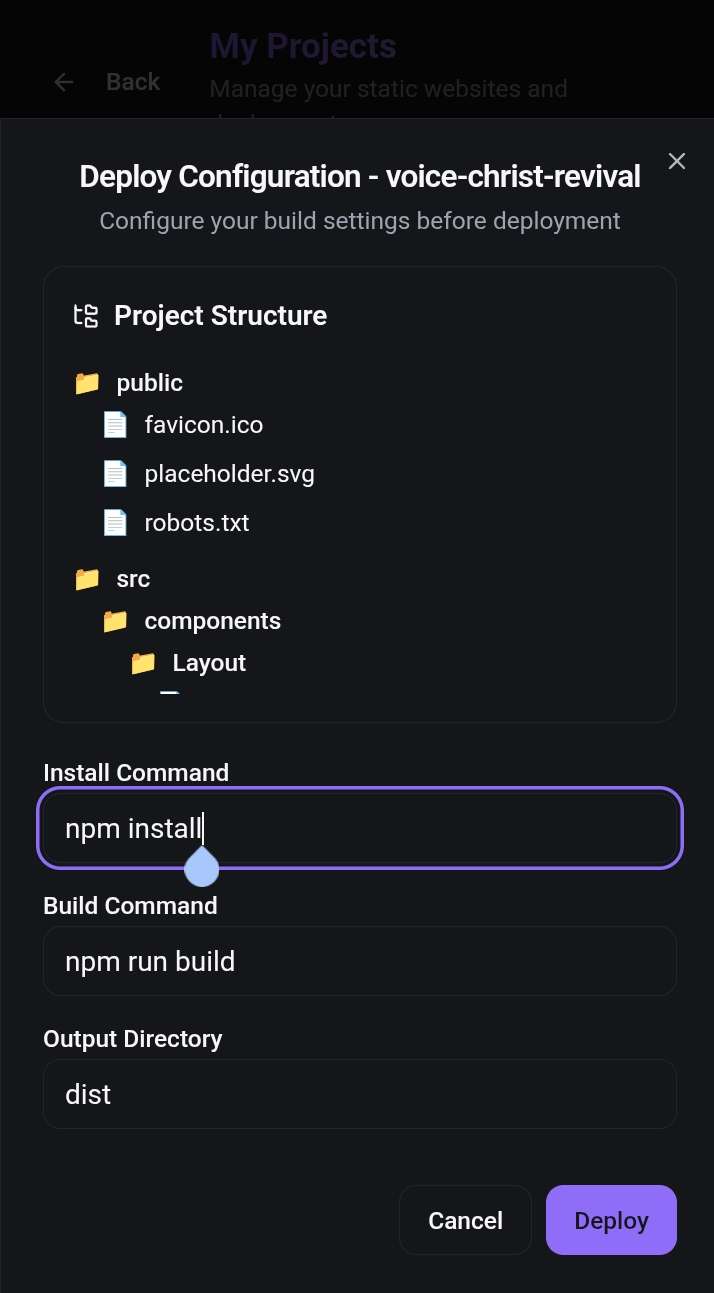The width and height of the screenshot is (714, 1293).
Task: Click the back arrow icon
Action: coord(64,82)
